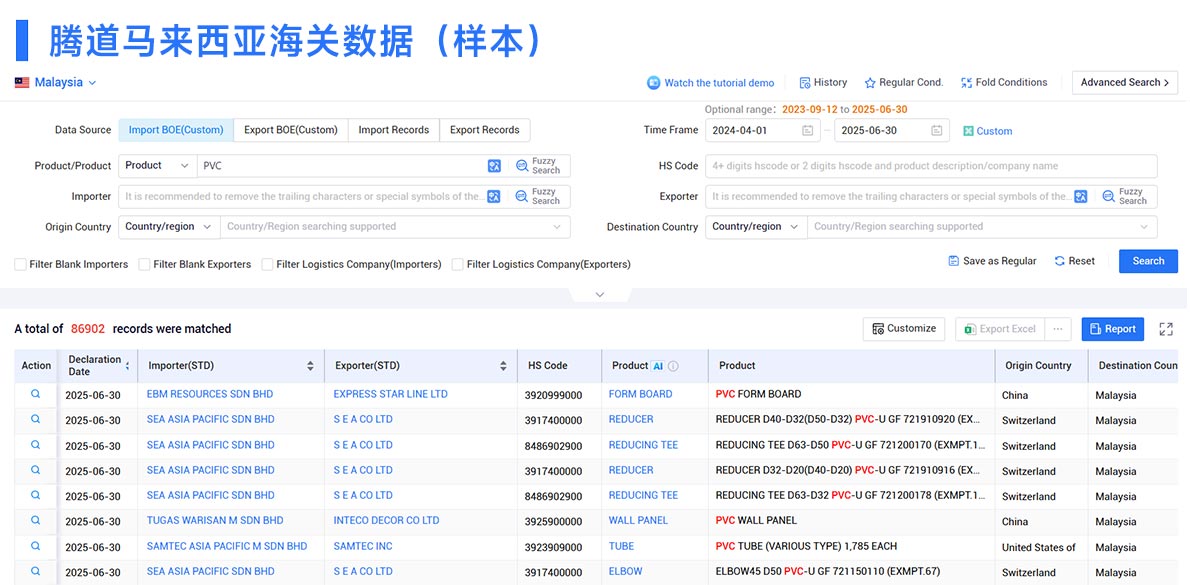Sort by Importer(STD) column arrows
1190x585 pixels.
(310, 366)
